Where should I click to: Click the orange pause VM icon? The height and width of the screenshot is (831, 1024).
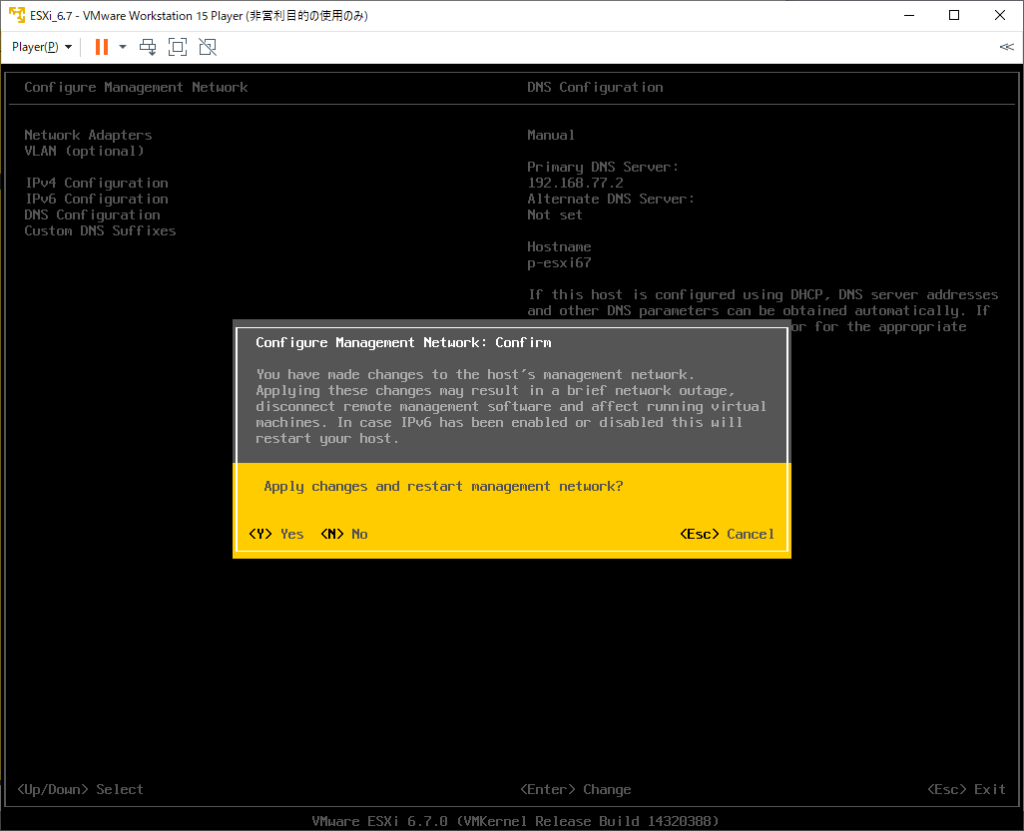[101, 47]
